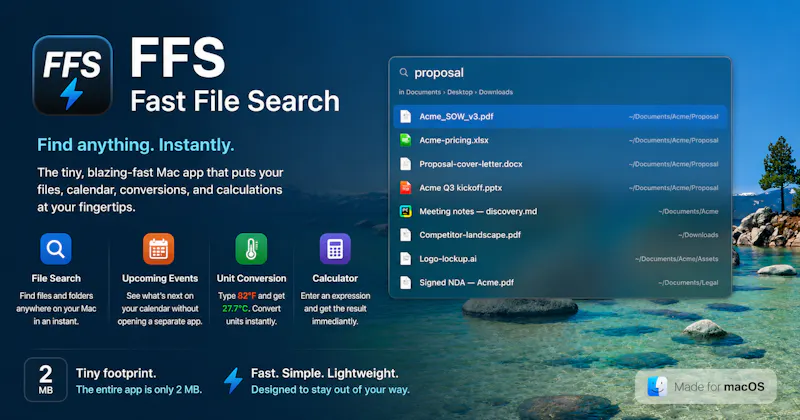Click the 'Calculator' feature label

pos(335,278)
